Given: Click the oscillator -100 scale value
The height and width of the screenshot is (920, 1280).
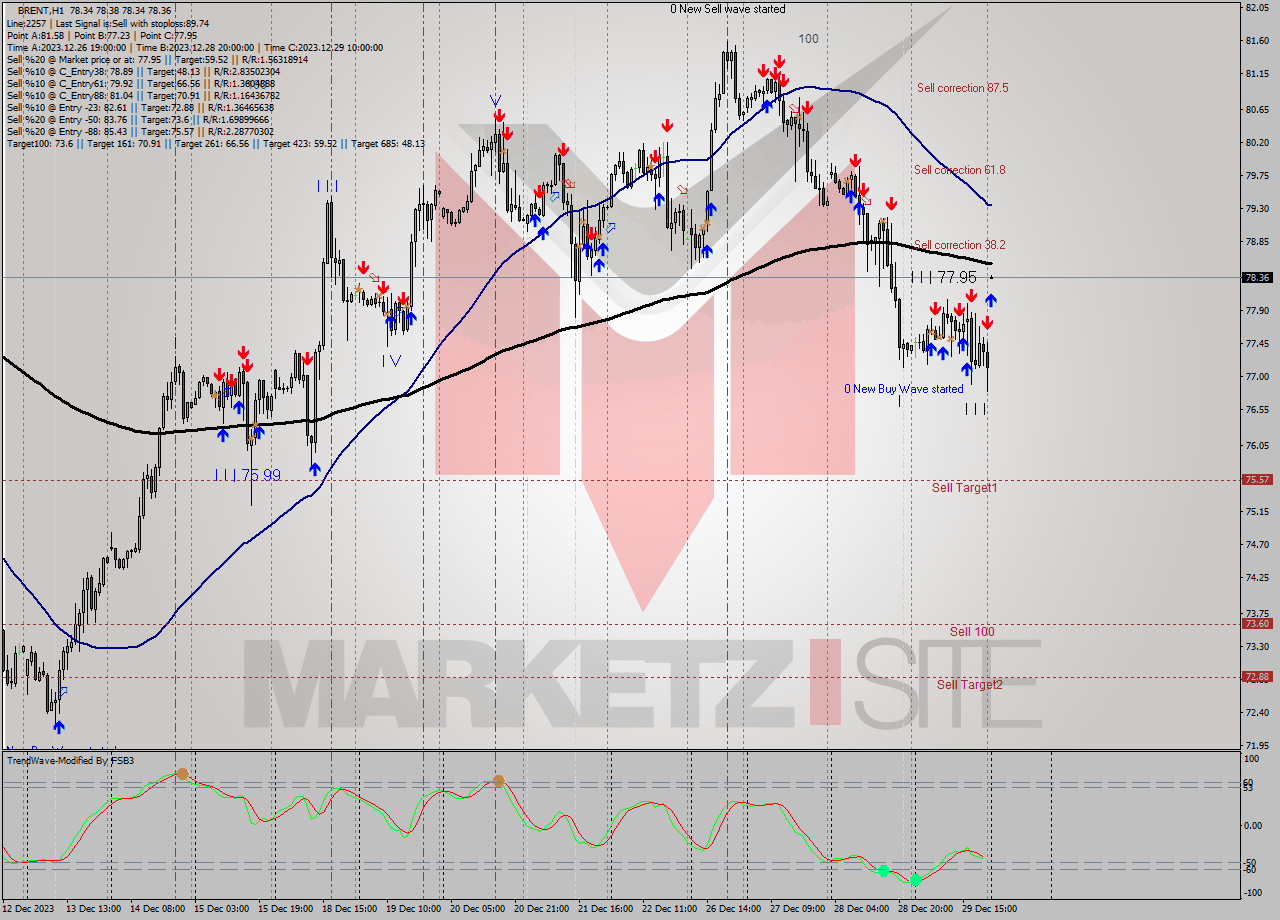Looking at the screenshot, I should pos(1253,891).
